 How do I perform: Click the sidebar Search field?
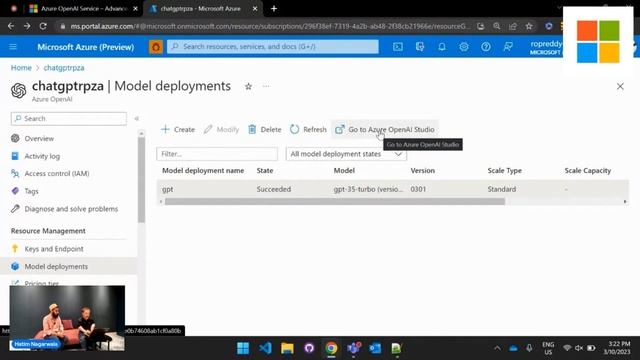[x=69, y=118]
